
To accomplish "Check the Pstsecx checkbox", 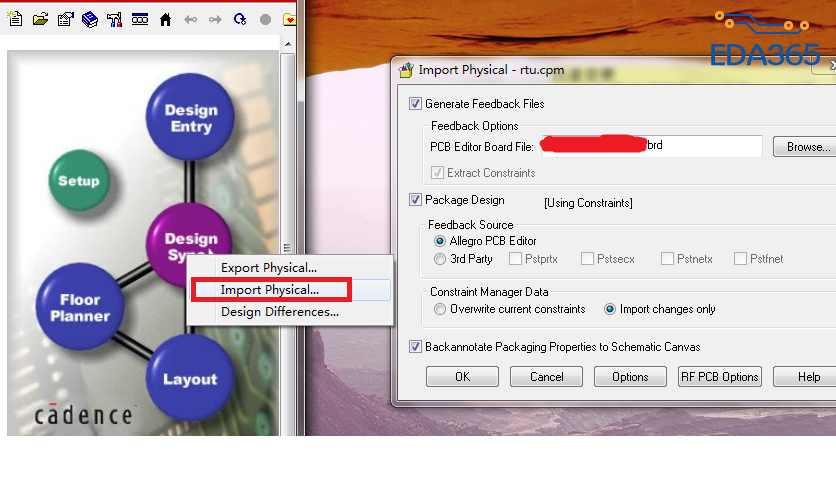I will pos(587,259).
